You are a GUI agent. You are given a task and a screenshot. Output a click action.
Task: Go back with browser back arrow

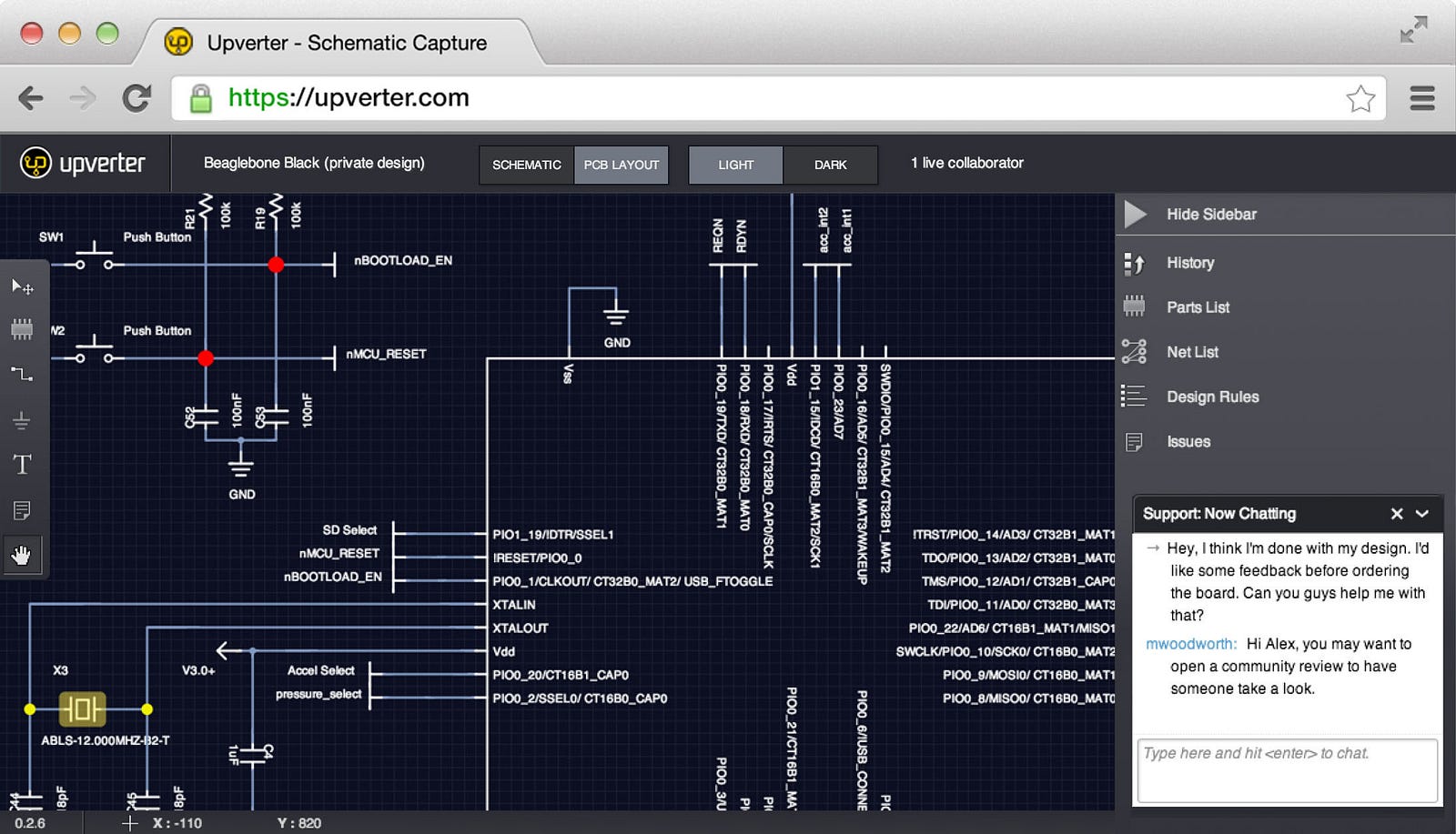[31, 98]
